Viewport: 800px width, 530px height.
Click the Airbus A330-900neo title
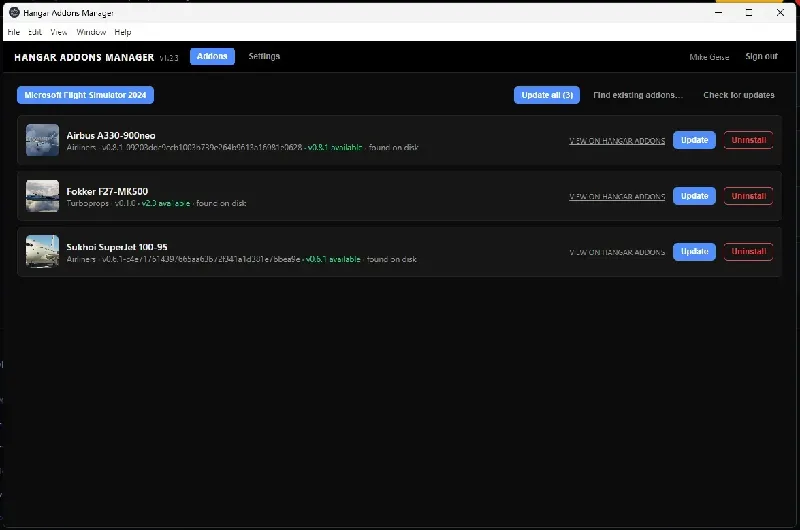[x=111, y=136]
